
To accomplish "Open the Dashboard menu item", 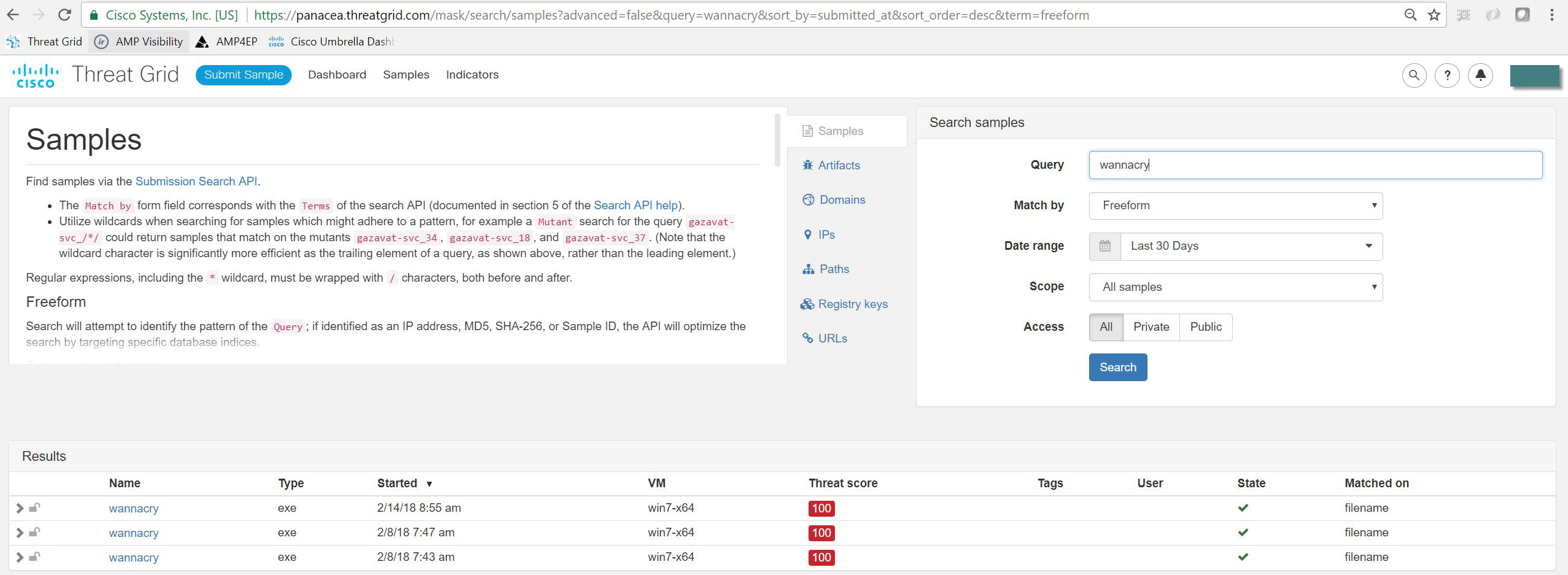I will (337, 75).
